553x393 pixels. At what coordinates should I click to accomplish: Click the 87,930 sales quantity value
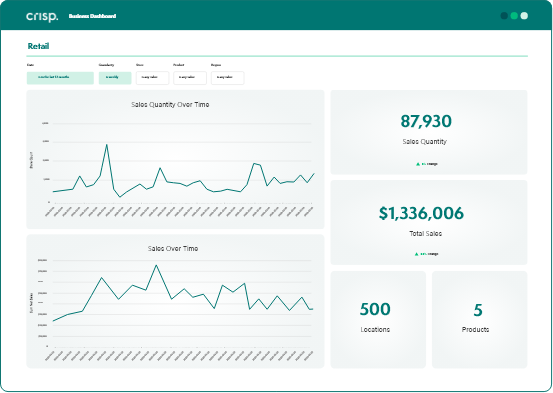point(426,121)
